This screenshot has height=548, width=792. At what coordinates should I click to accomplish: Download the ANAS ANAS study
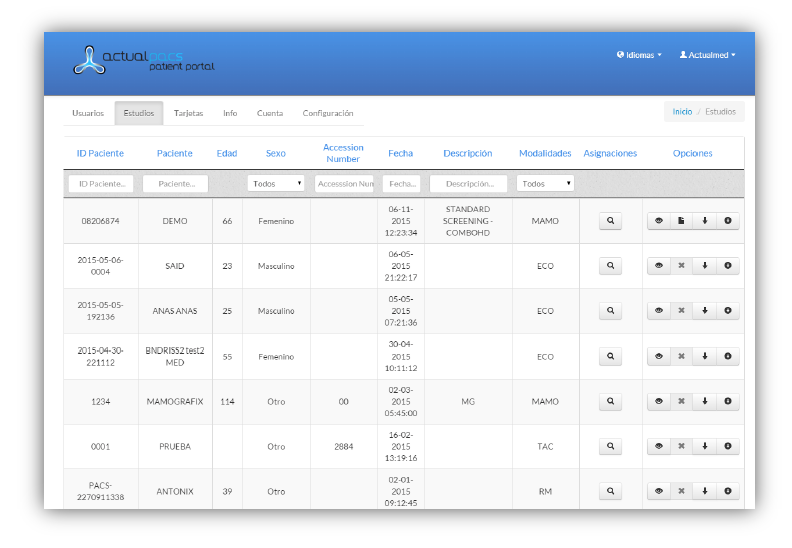point(705,311)
